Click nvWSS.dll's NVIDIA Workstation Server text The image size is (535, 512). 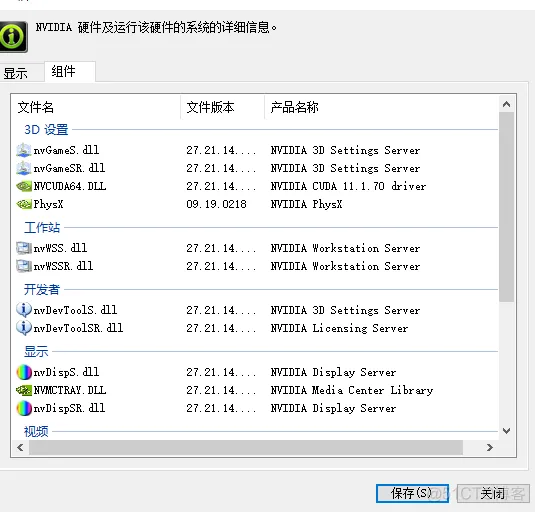(345, 248)
